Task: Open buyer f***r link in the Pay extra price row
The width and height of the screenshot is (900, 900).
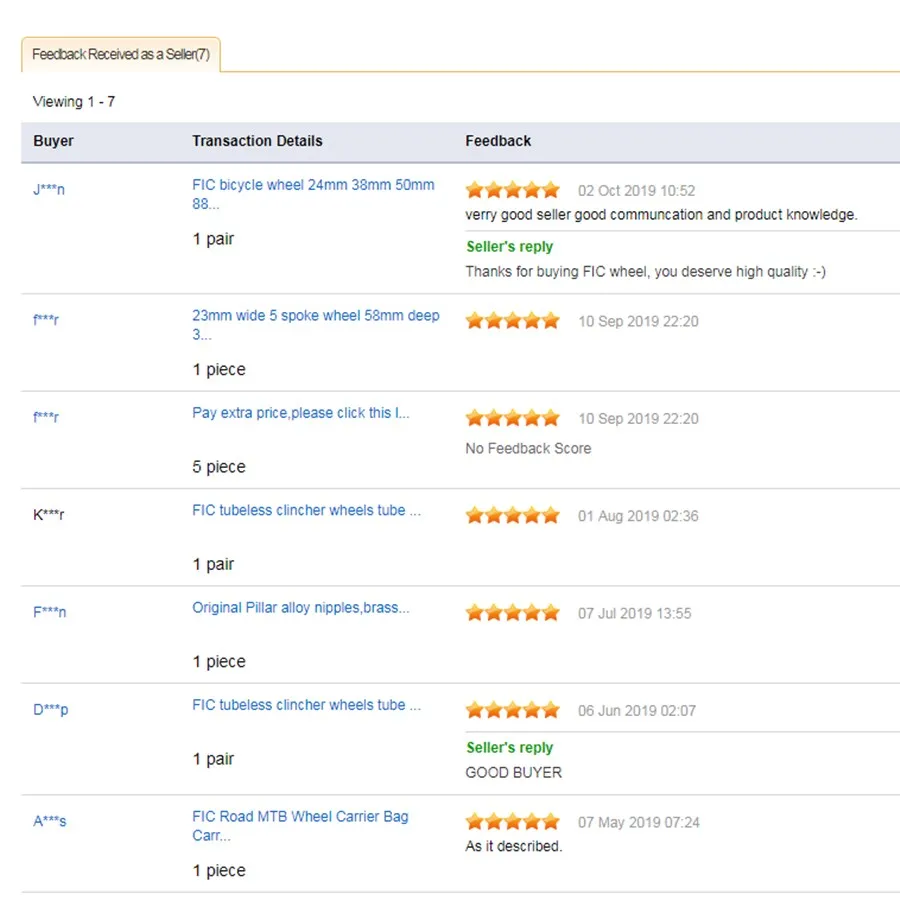Action: tap(46, 417)
